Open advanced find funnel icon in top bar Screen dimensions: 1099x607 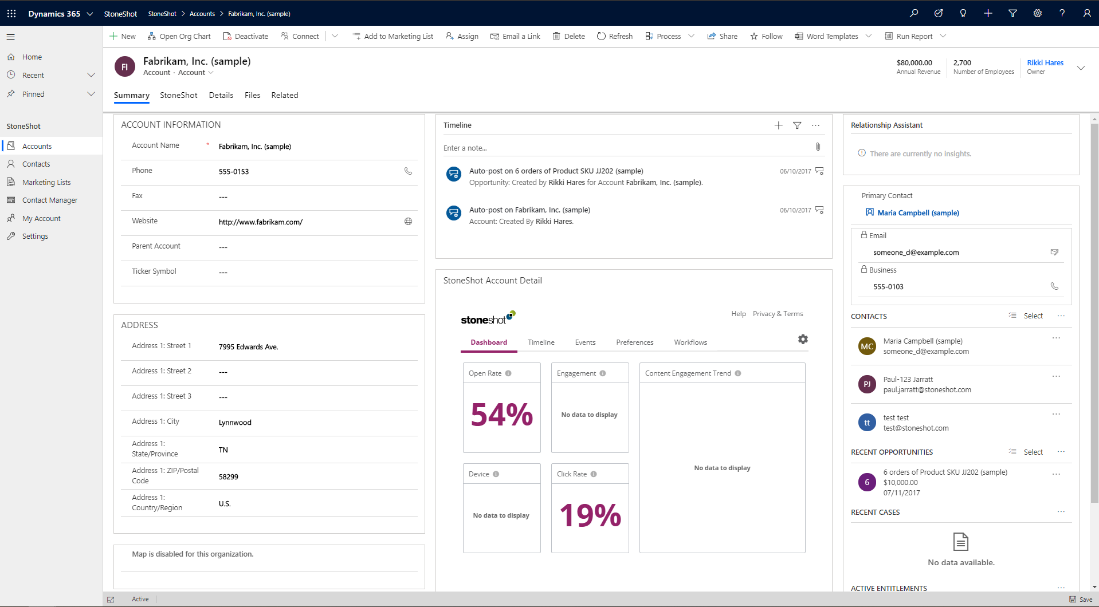(1013, 13)
